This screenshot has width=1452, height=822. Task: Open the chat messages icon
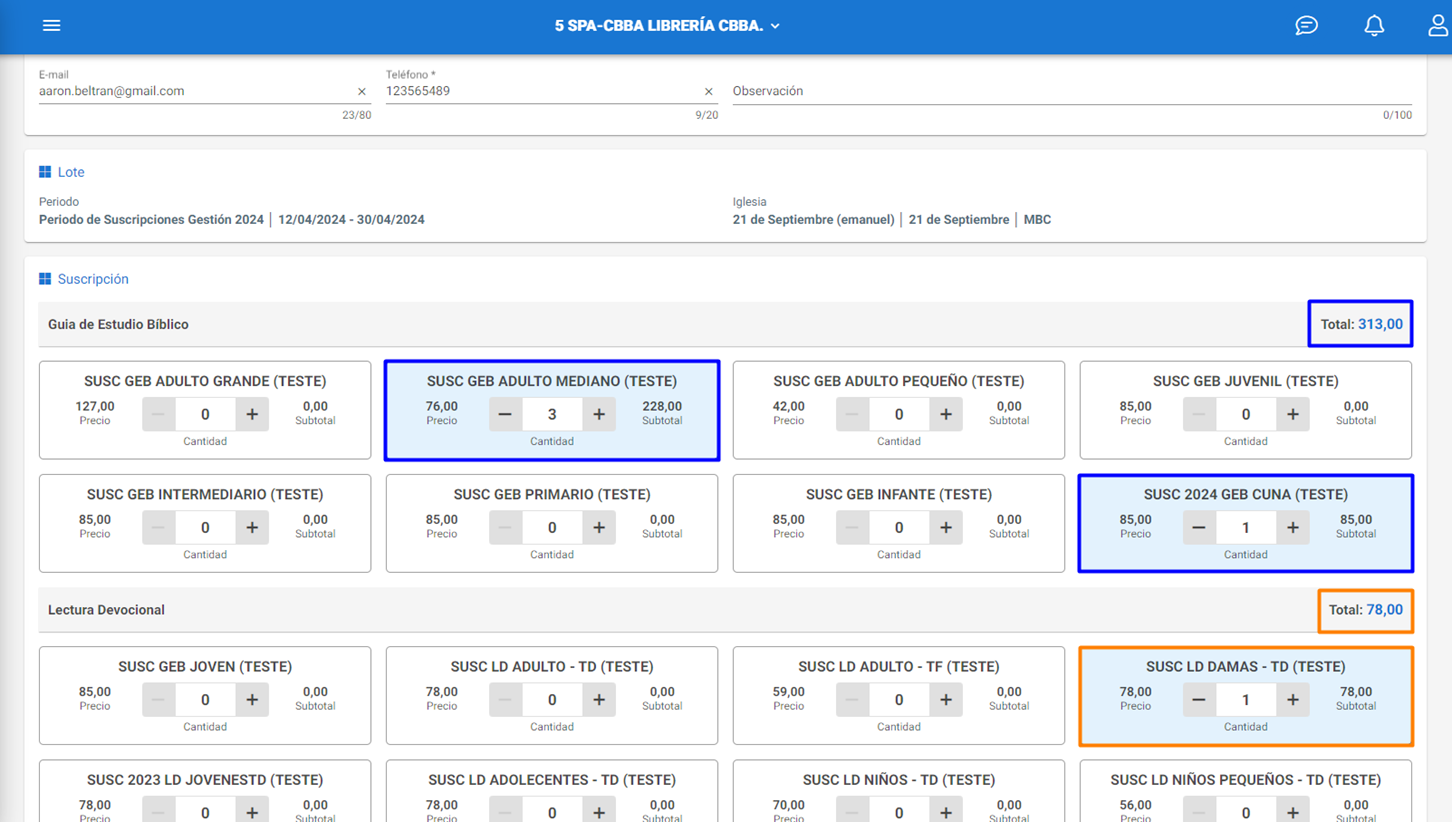(1306, 26)
